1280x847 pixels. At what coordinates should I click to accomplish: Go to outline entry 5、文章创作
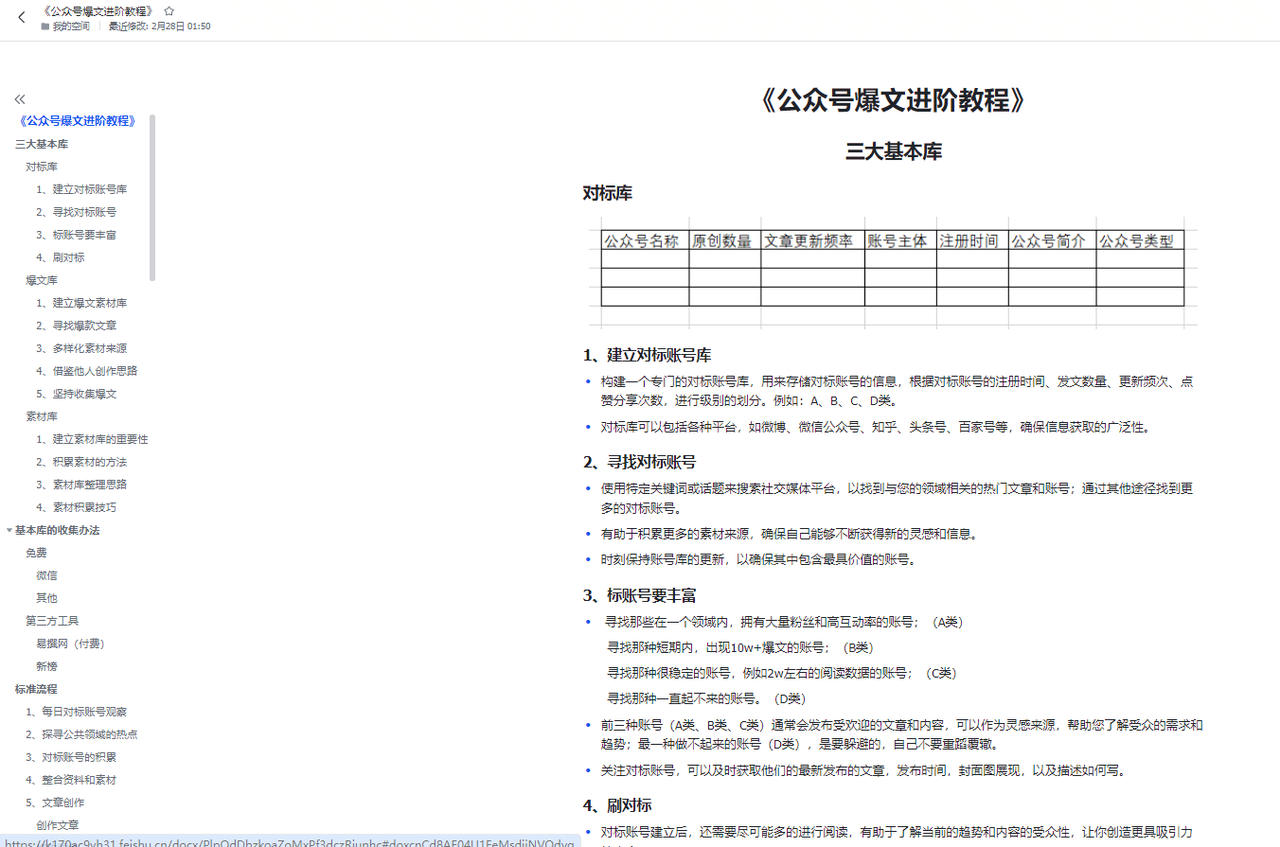[x=56, y=802]
